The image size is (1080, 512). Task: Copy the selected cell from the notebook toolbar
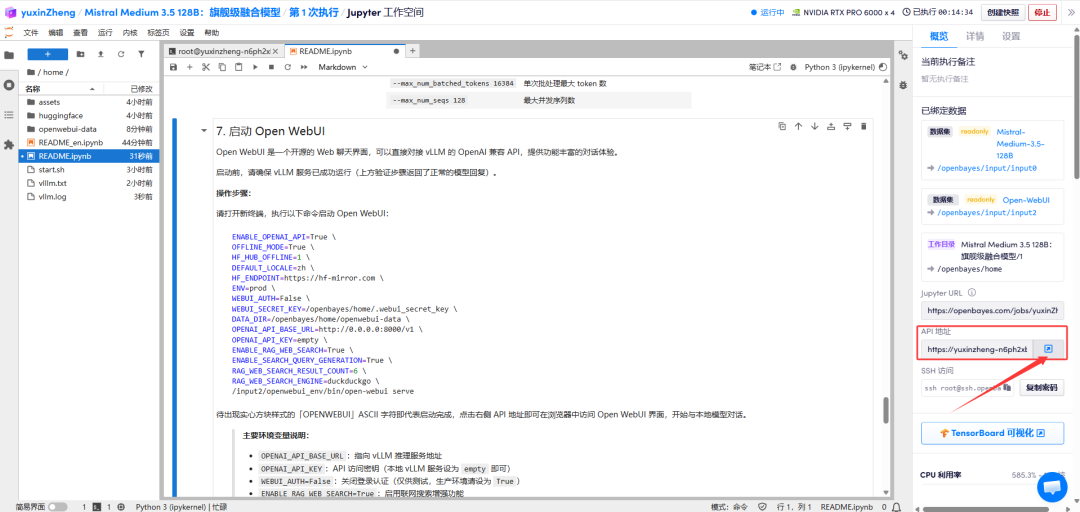pos(222,68)
